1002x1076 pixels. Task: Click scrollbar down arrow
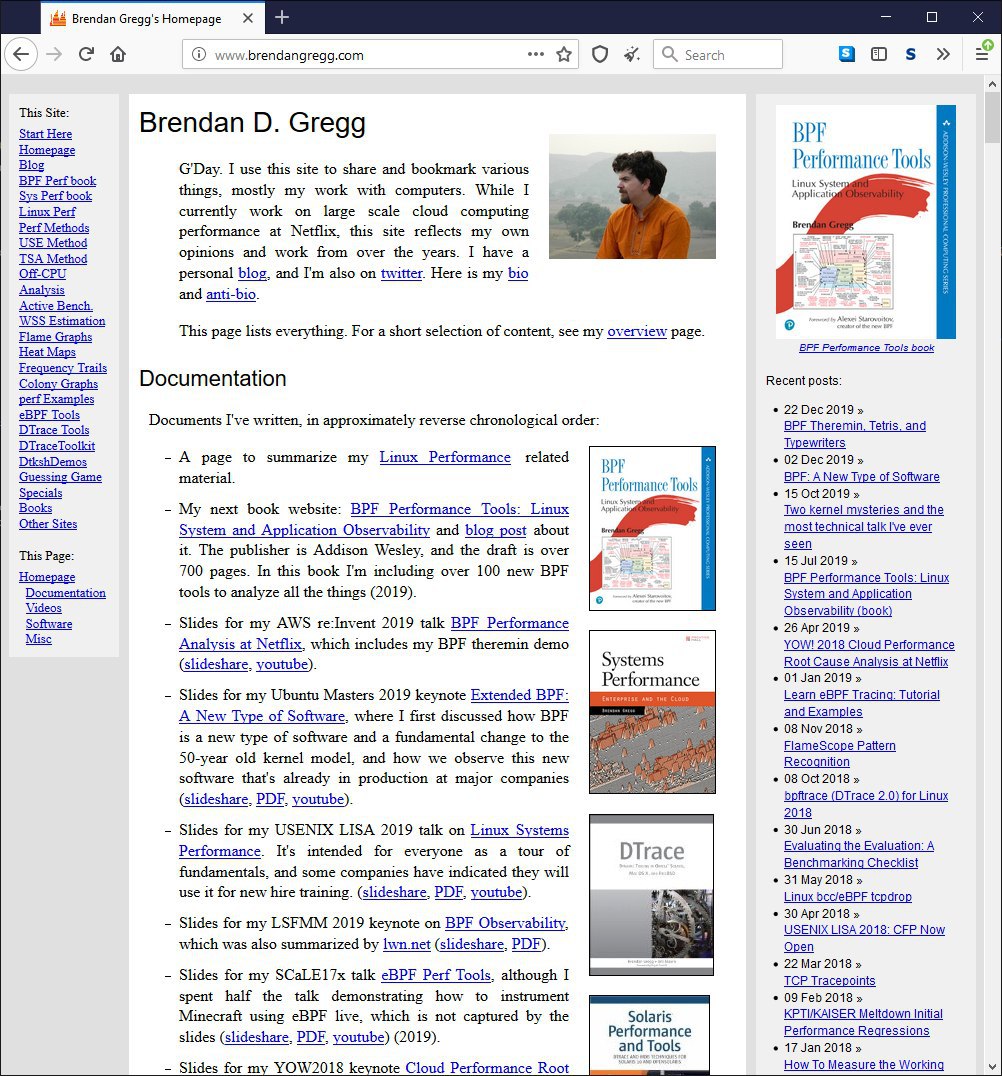click(992, 1066)
